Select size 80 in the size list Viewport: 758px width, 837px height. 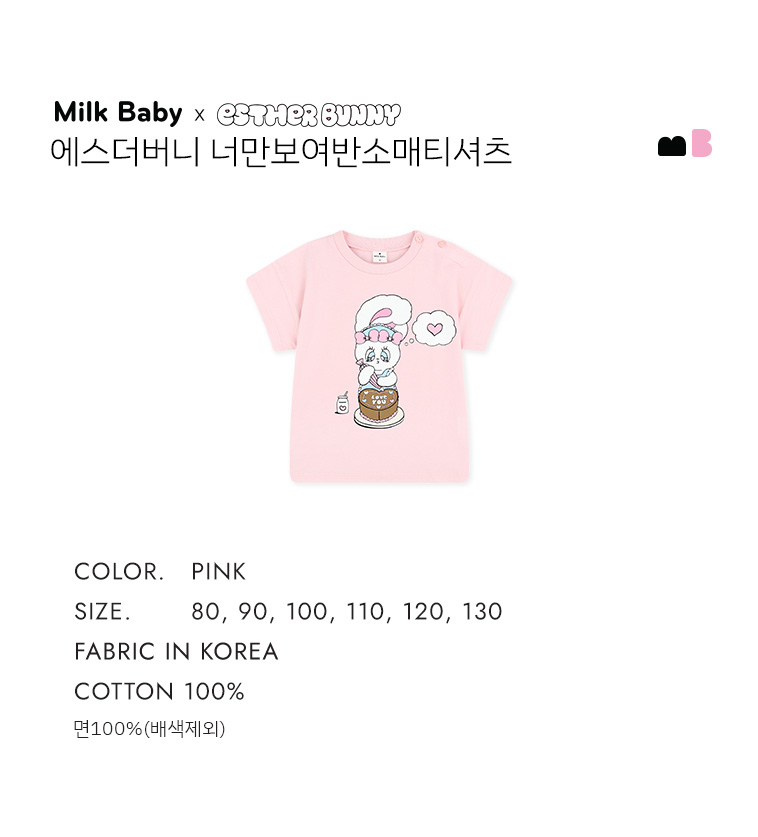tap(207, 612)
